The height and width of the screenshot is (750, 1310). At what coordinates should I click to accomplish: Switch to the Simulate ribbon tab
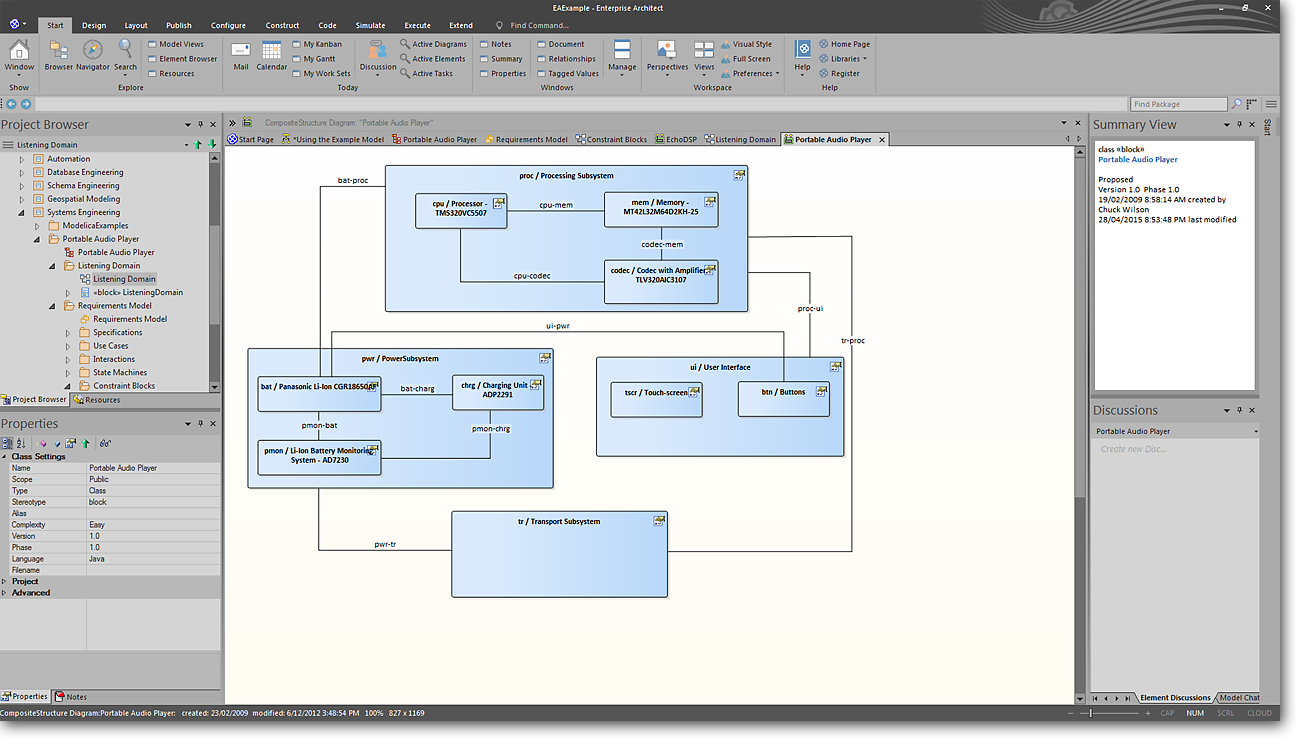[370, 25]
